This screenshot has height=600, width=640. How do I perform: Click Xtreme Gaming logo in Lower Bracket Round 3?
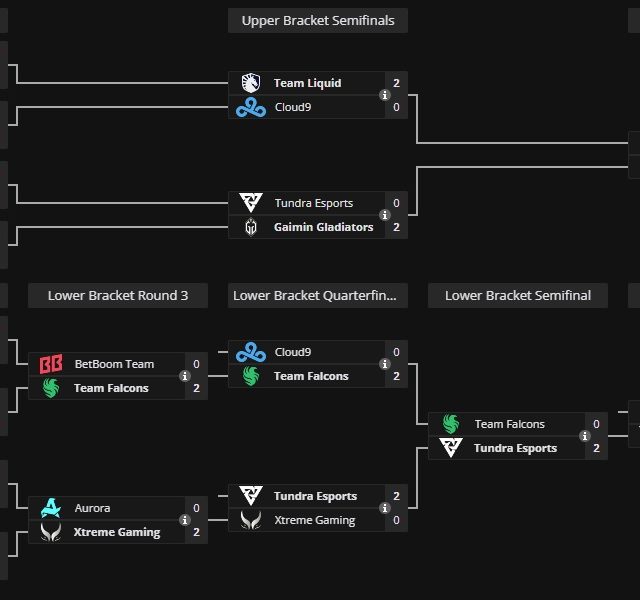pyautogui.click(x=50, y=532)
